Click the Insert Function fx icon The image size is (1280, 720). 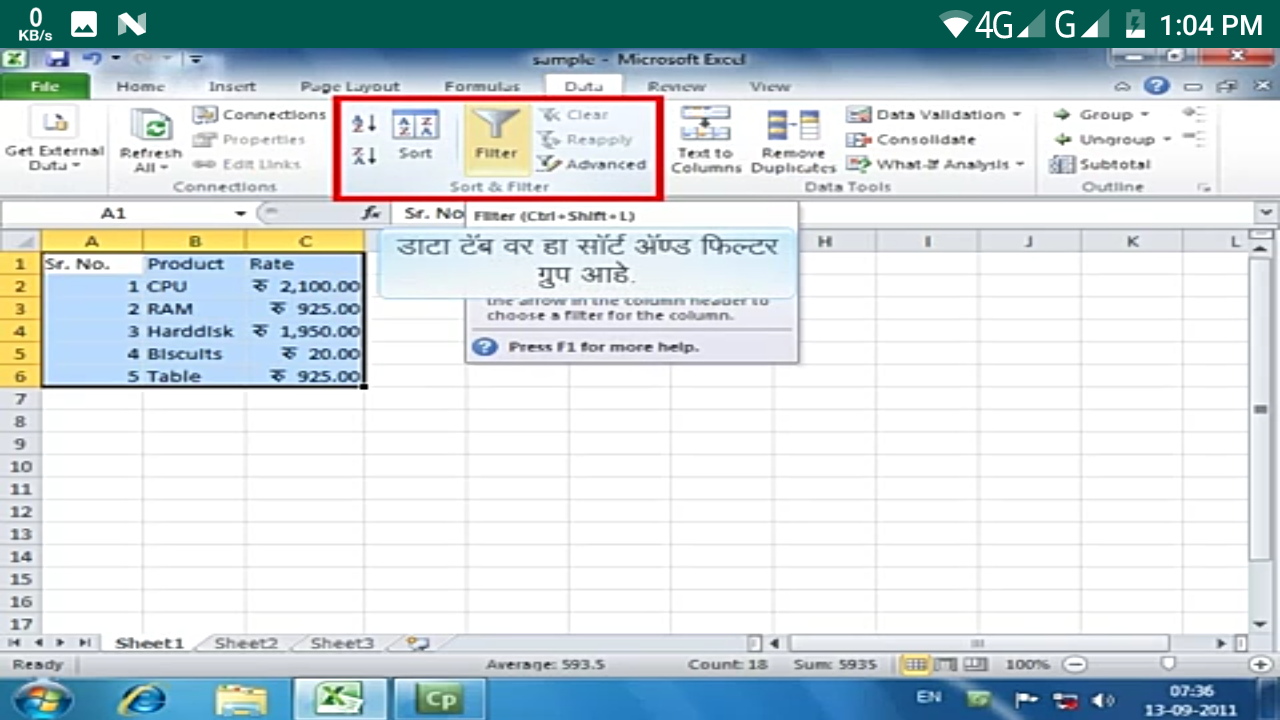[371, 213]
